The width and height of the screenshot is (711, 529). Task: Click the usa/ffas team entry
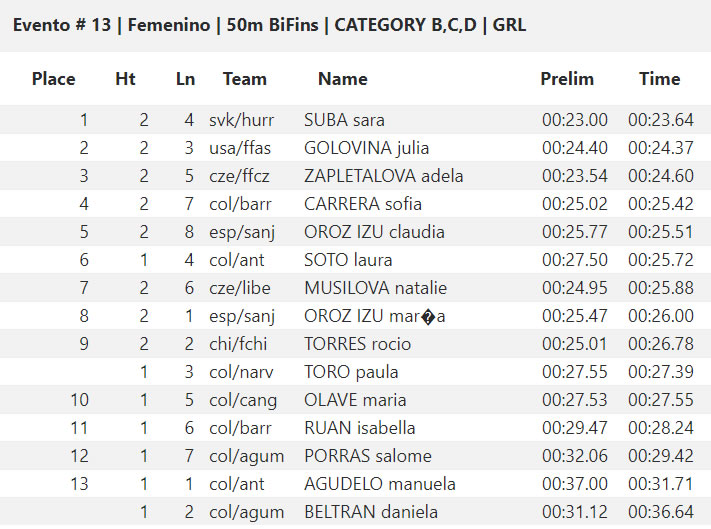coord(240,148)
